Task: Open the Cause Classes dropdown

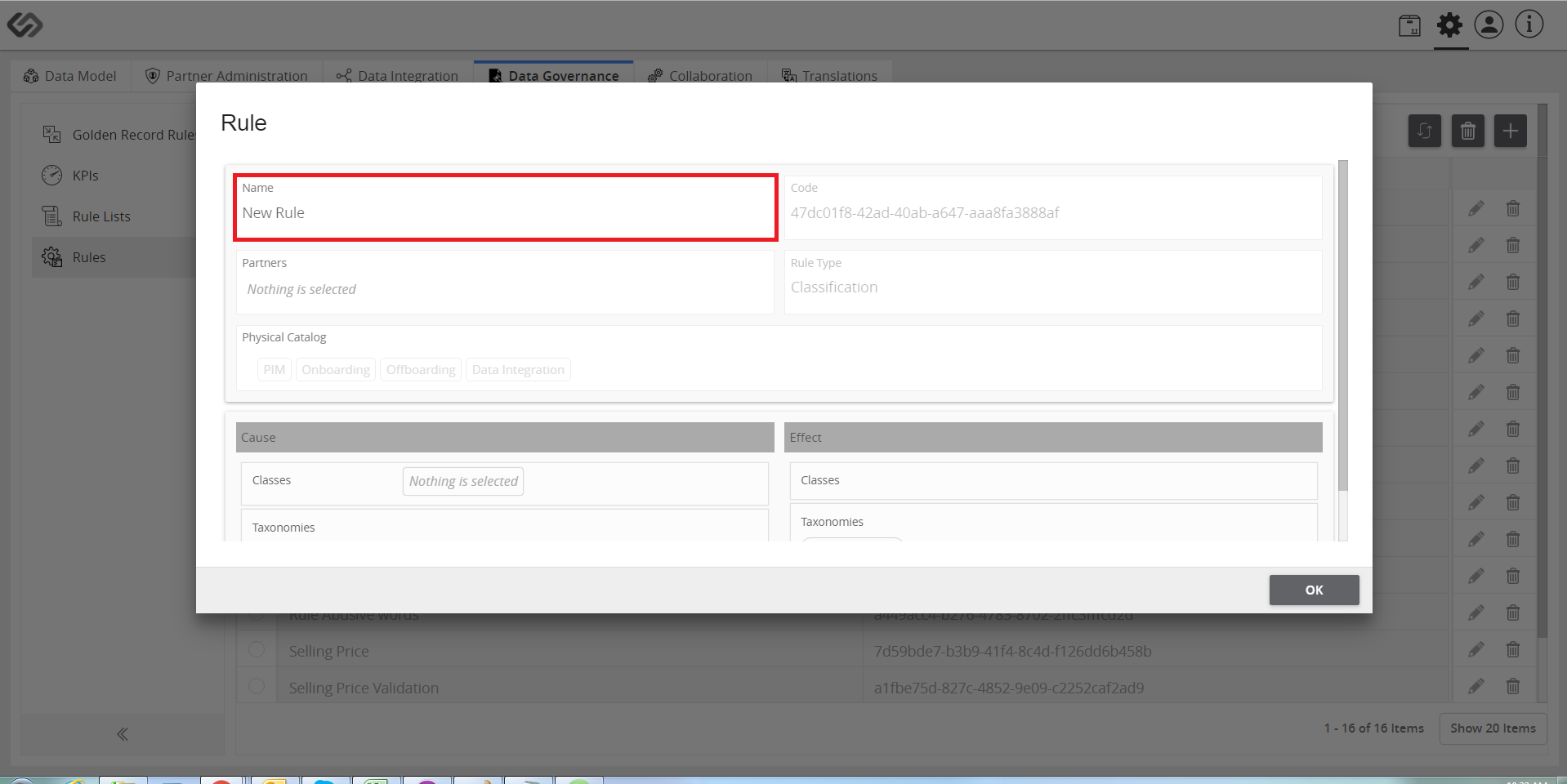Action: click(x=463, y=482)
